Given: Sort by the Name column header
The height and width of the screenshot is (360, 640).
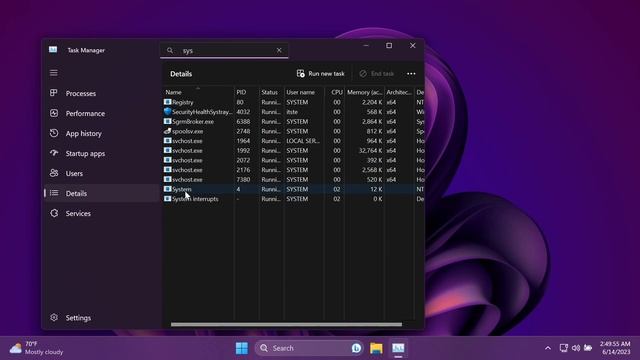Looking at the screenshot, I should [198, 92].
